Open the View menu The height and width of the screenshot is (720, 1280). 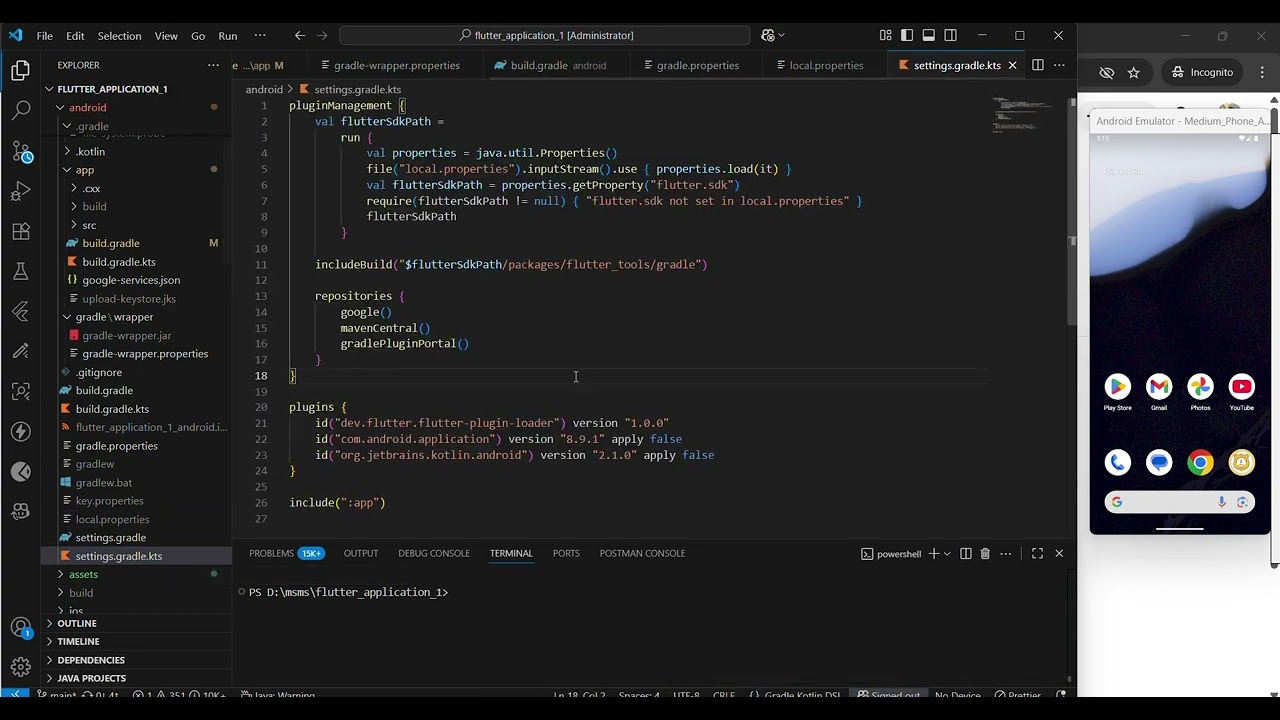pos(166,36)
